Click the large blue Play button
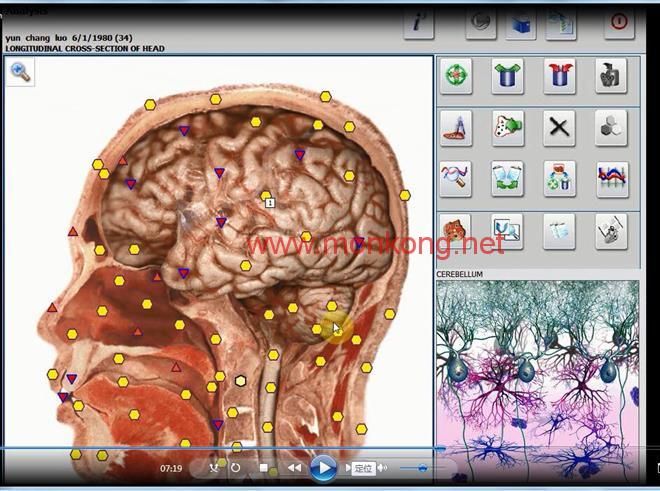Screen dimensions: 660x491 [323, 468]
